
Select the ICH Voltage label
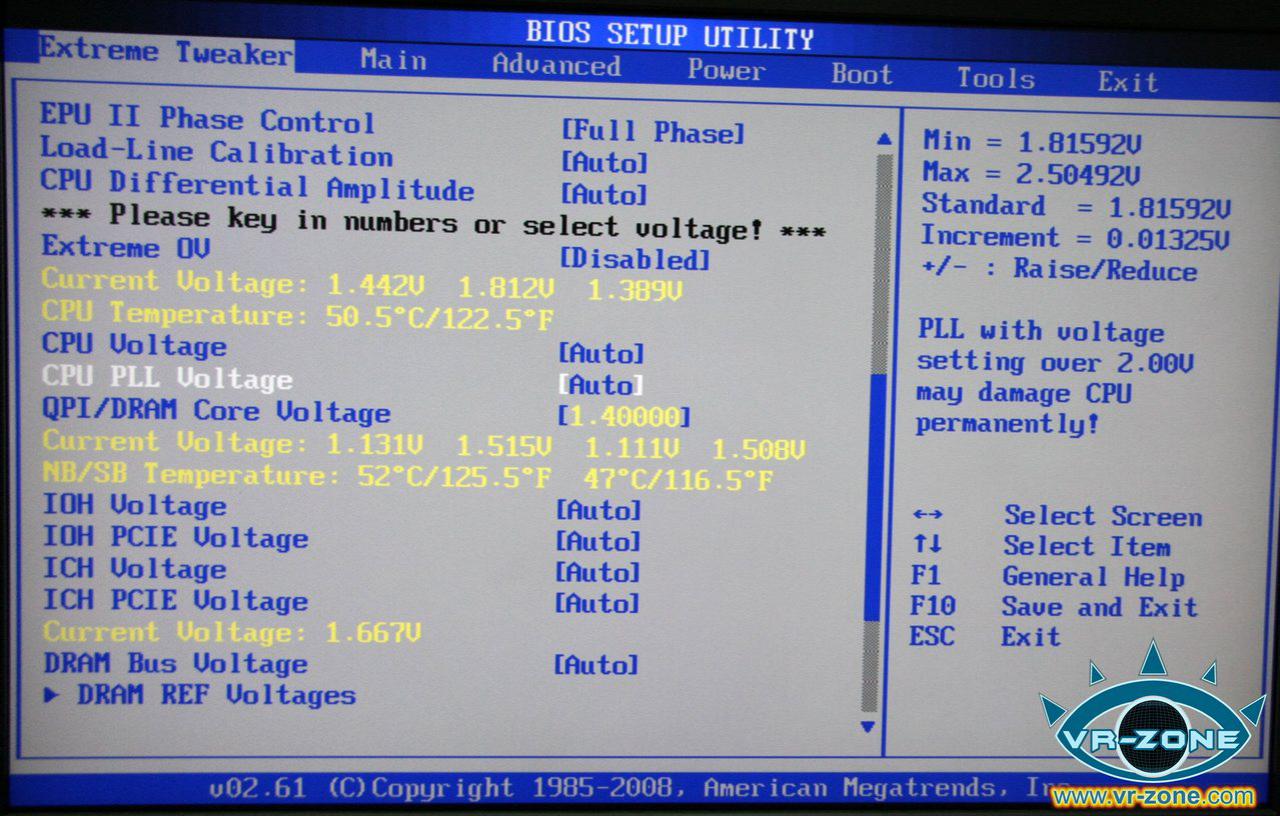(x=134, y=569)
